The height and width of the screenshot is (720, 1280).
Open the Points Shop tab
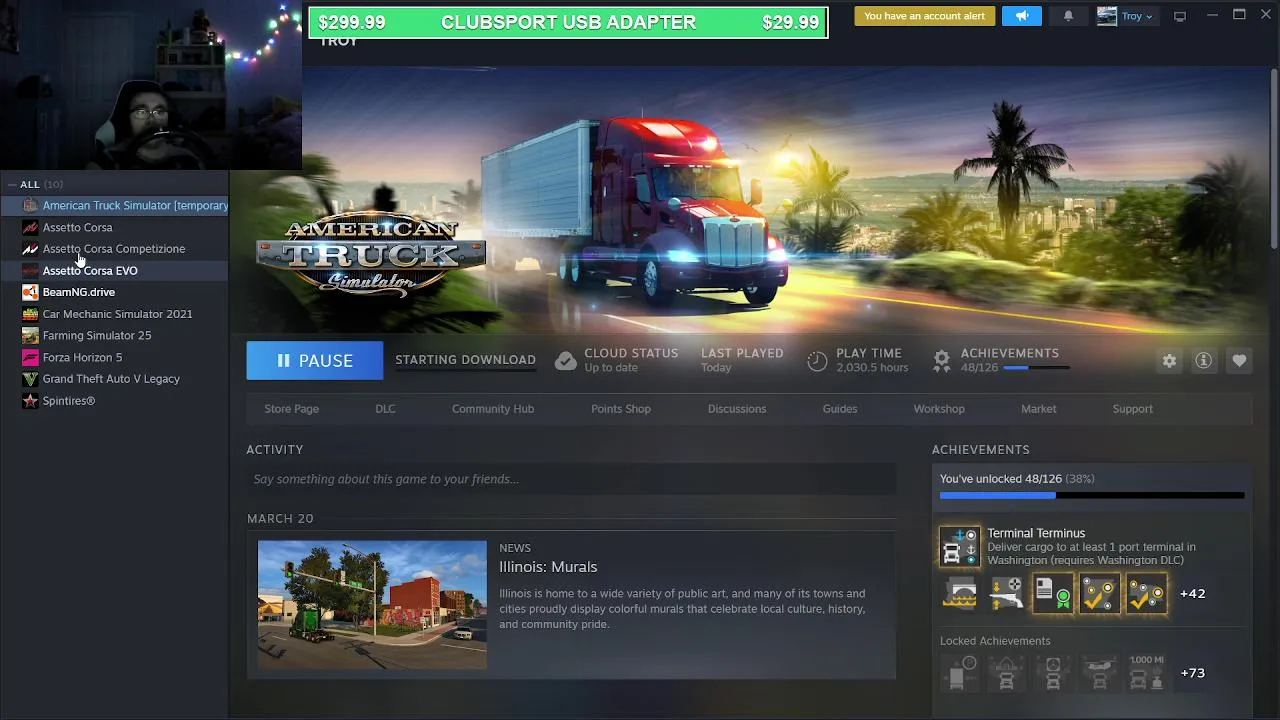pos(621,409)
